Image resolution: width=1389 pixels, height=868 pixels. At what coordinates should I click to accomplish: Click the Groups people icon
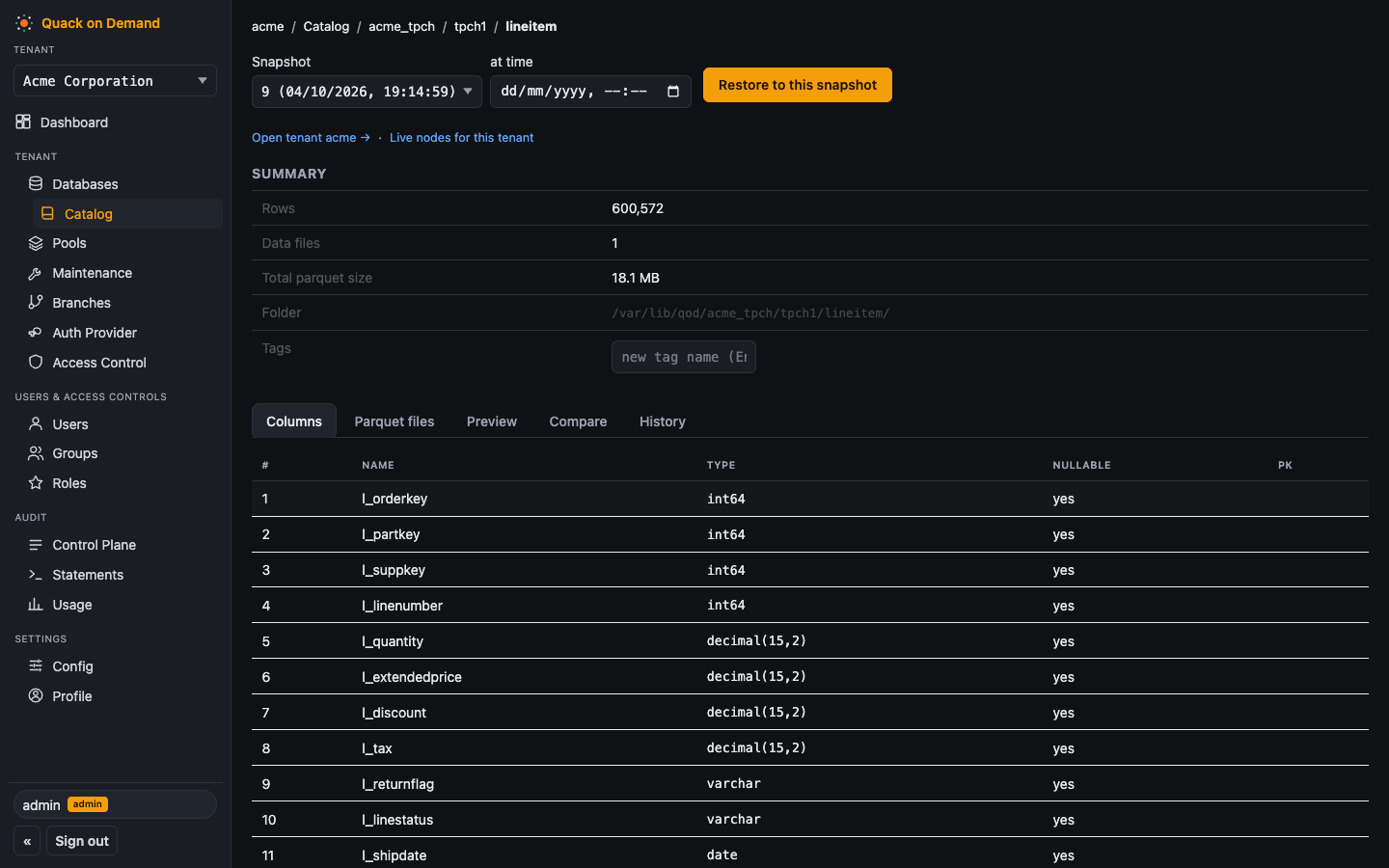pyautogui.click(x=36, y=452)
